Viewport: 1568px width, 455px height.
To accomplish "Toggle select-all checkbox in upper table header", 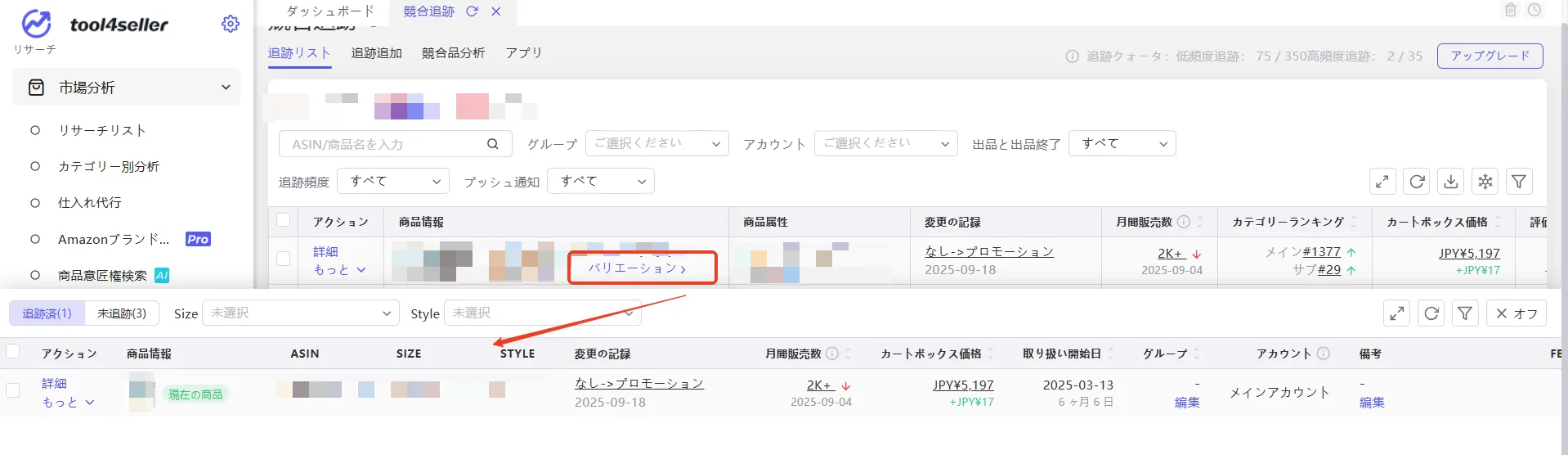I will click(x=284, y=220).
